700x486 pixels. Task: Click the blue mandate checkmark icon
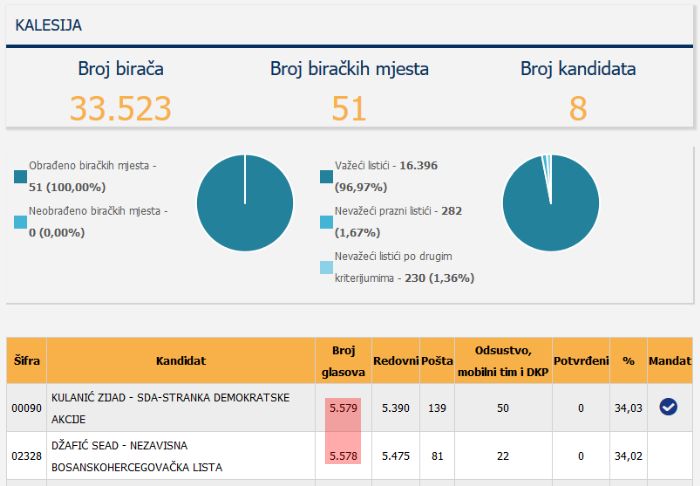668,407
